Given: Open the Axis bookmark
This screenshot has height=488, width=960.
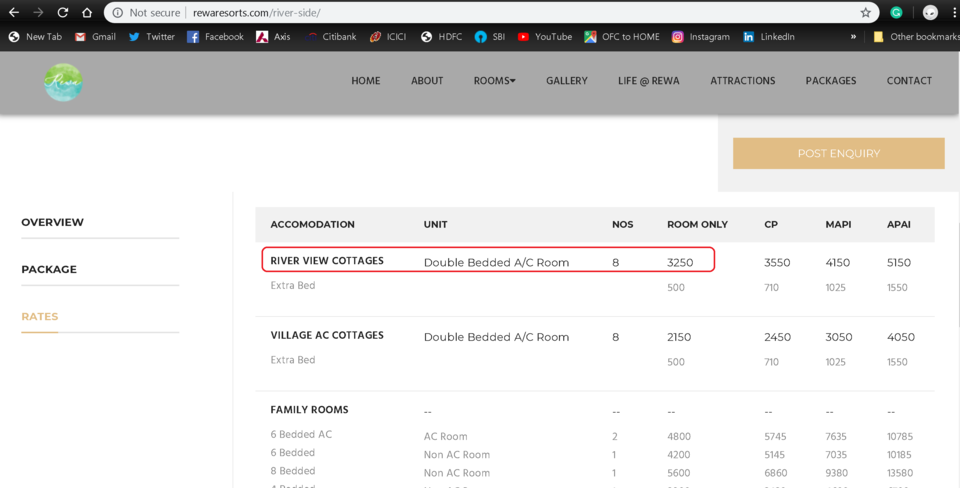Looking at the screenshot, I should click(273, 37).
